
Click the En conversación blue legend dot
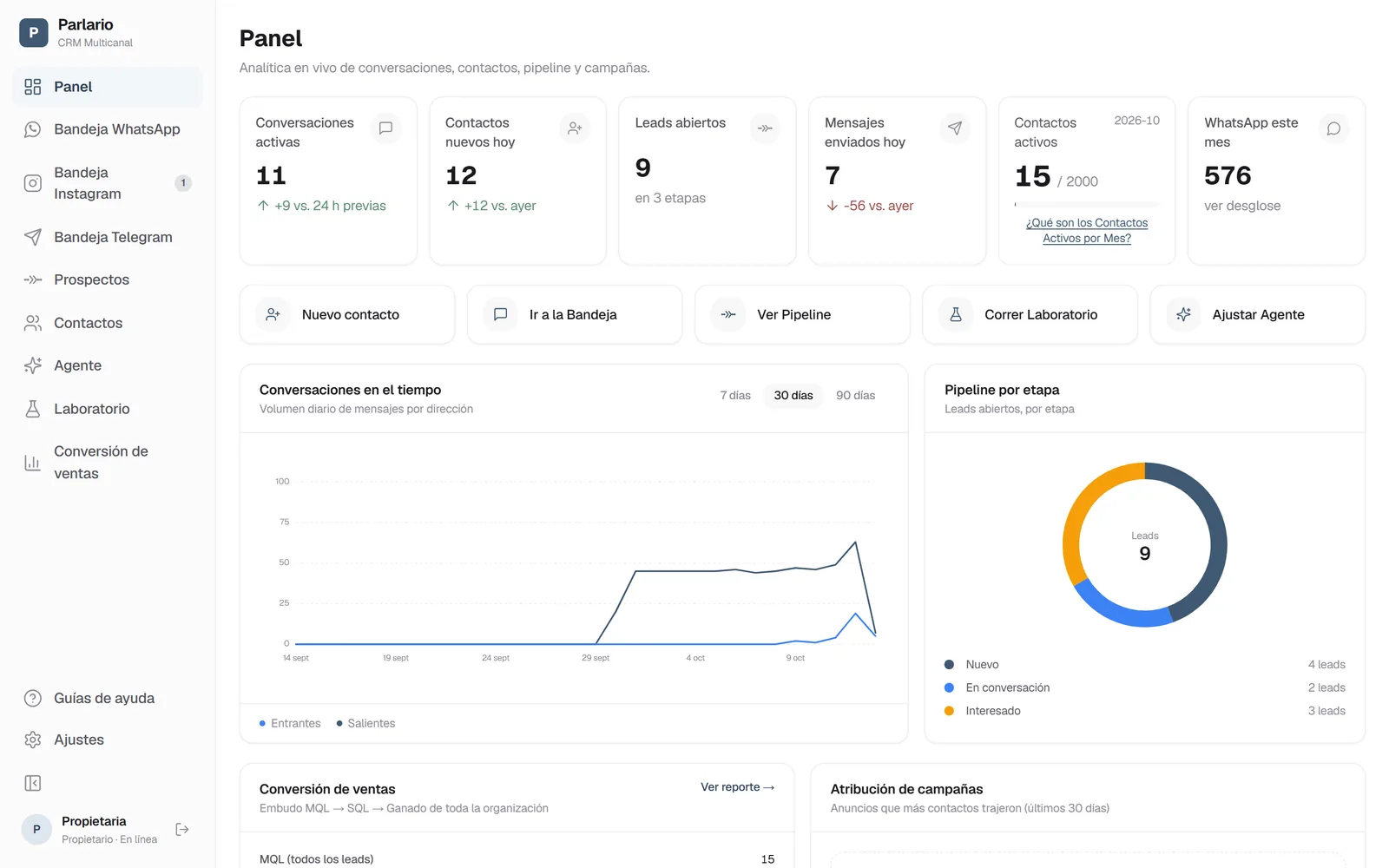949,687
